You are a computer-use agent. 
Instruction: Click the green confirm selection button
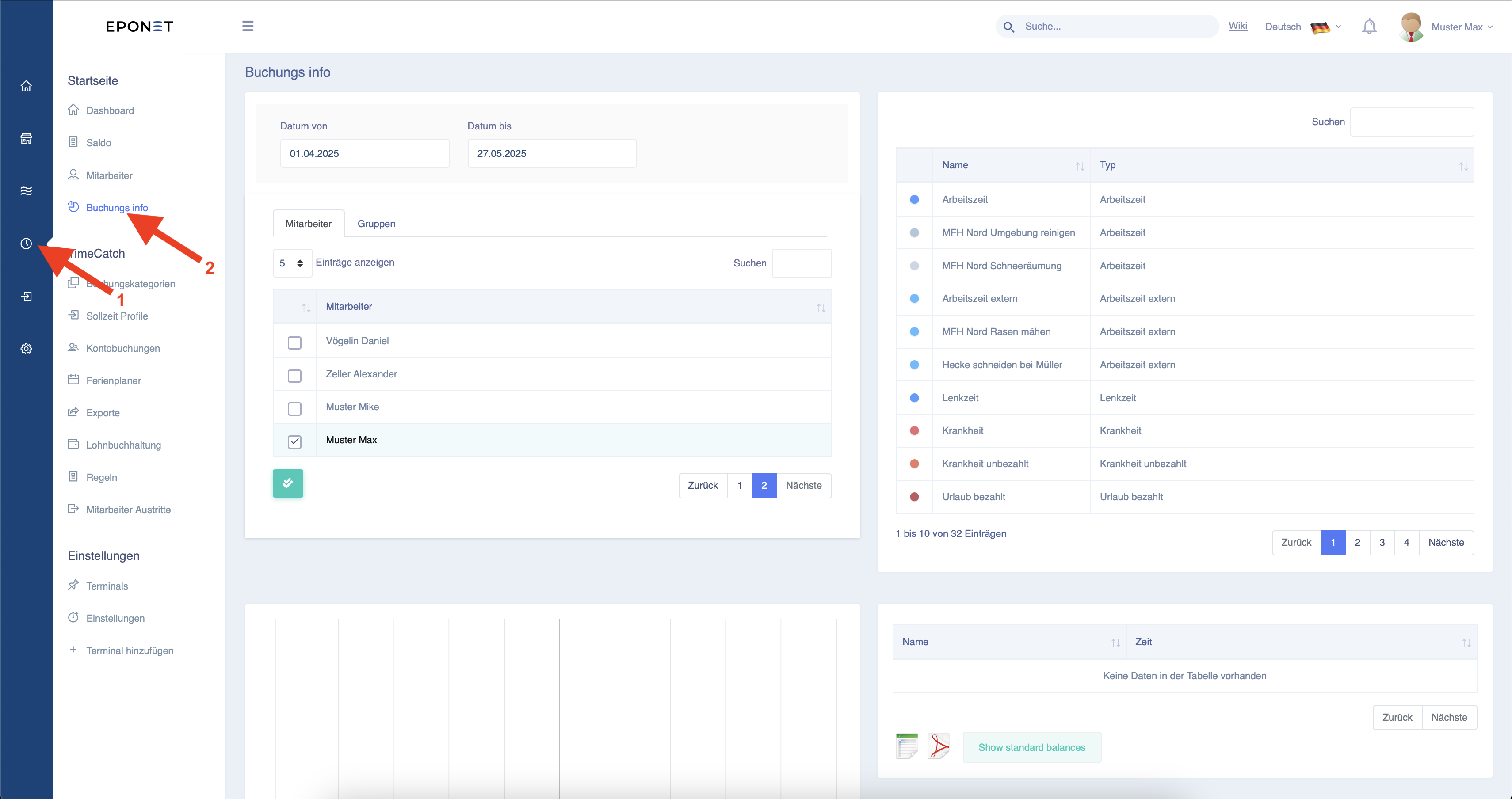coord(288,483)
